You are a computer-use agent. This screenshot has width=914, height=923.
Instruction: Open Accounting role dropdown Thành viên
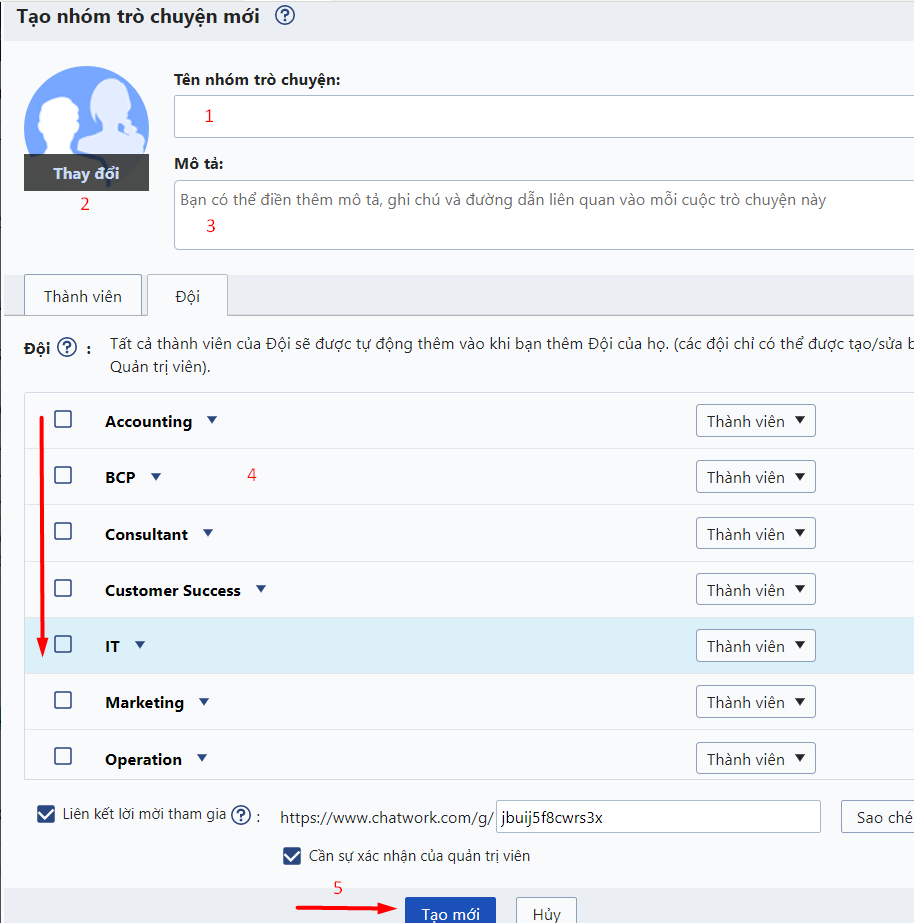click(756, 421)
